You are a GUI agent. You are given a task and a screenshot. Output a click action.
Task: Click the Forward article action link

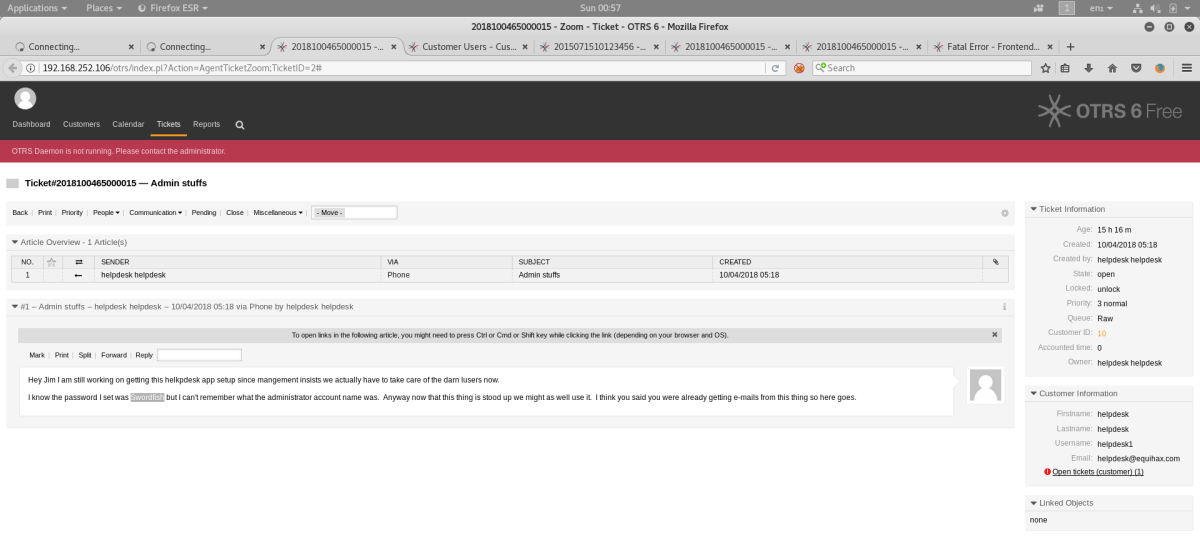pyautogui.click(x=113, y=355)
